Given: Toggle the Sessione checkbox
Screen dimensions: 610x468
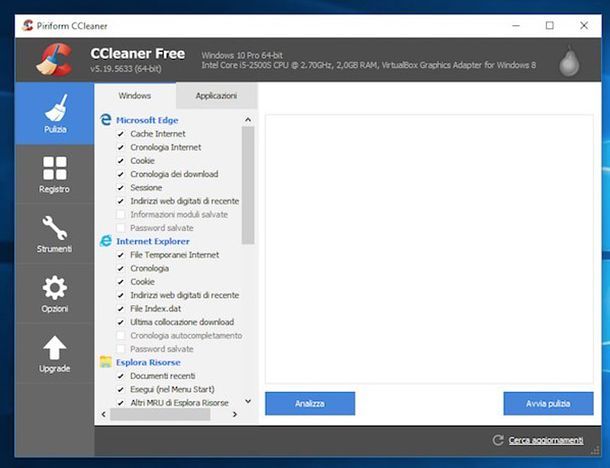Looking at the screenshot, I should 121,188.
